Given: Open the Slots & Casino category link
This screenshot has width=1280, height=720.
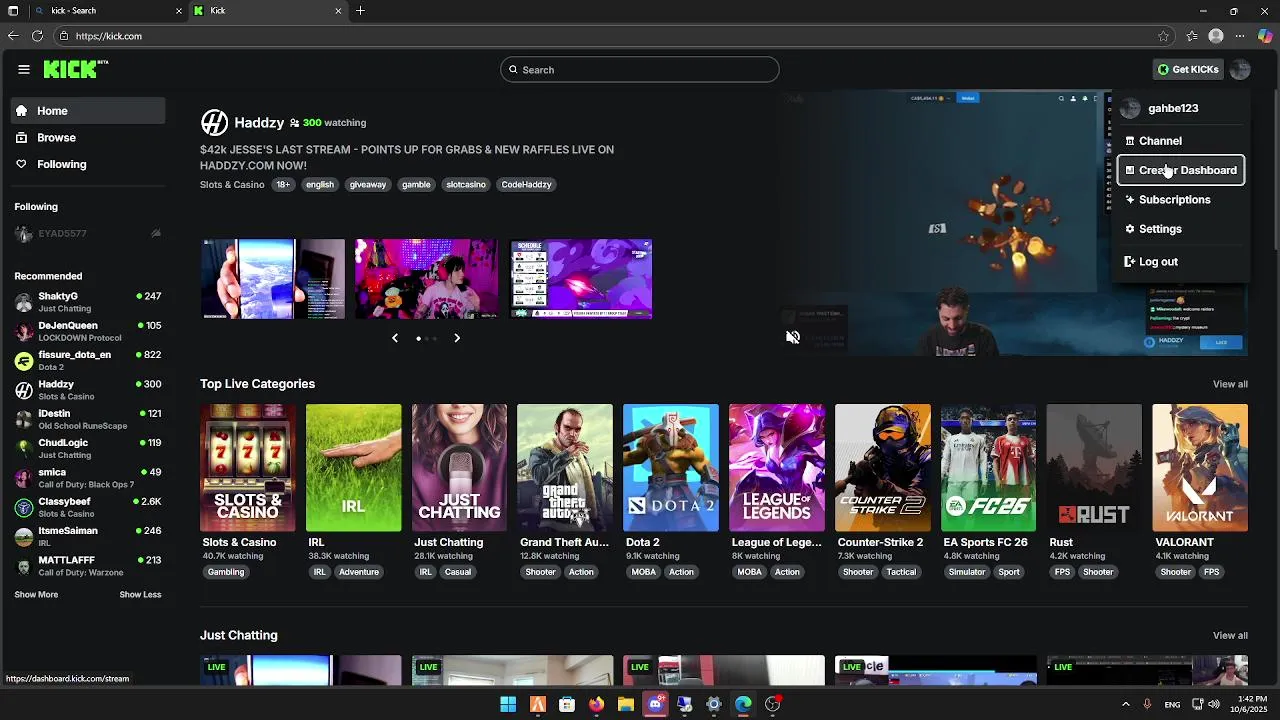Looking at the screenshot, I should pyautogui.click(x=232, y=185).
